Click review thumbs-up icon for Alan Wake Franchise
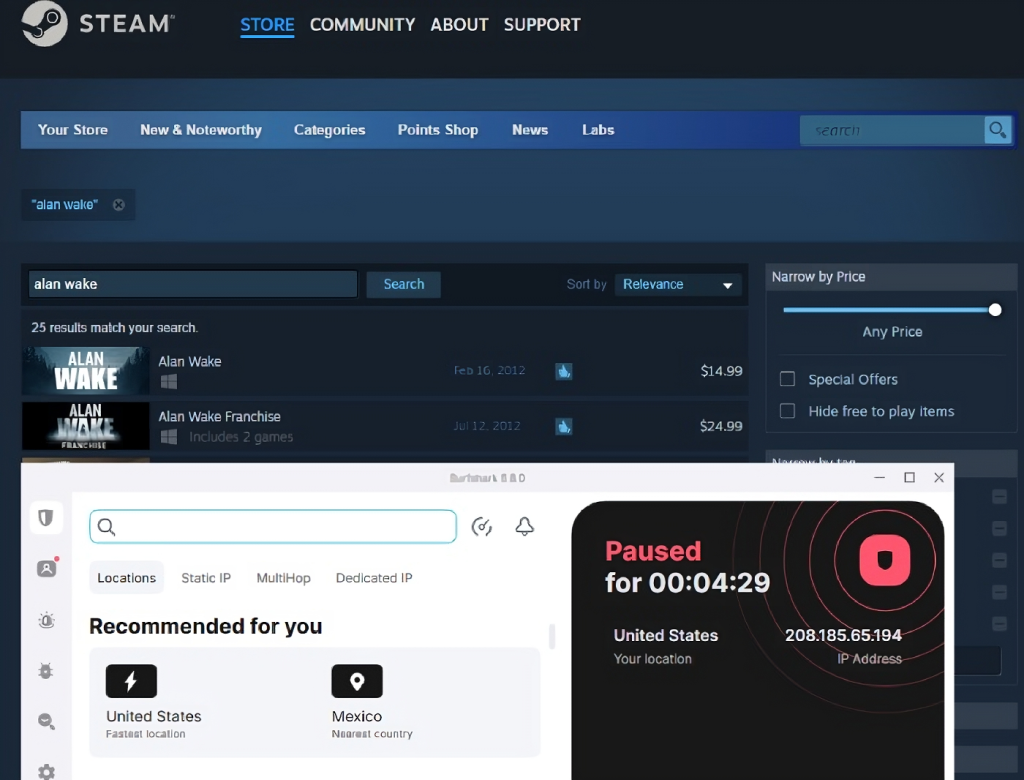The height and width of the screenshot is (780, 1024). (564, 427)
